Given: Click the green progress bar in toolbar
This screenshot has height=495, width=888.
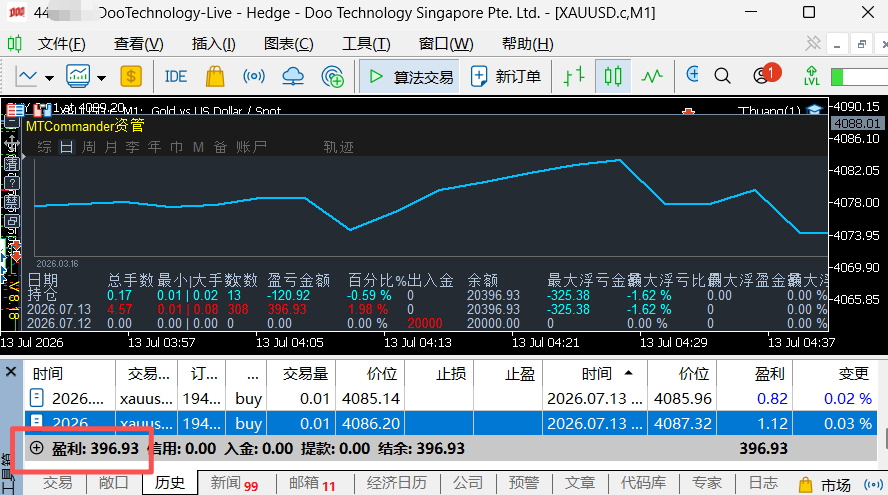Looking at the screenshot, I should (859, 76).
